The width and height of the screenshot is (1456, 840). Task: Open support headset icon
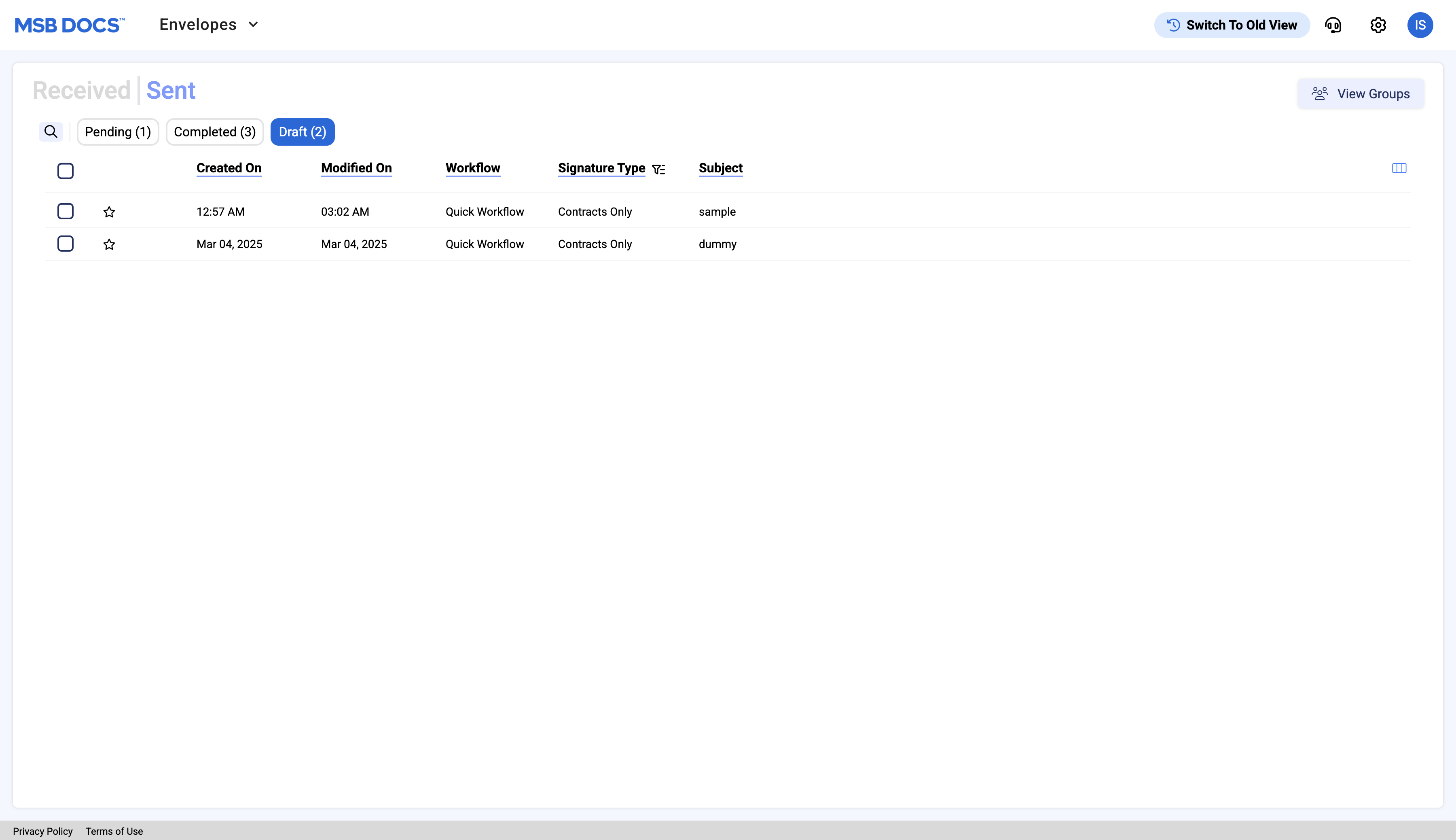pyautogui.click(x=1333, y=25)
